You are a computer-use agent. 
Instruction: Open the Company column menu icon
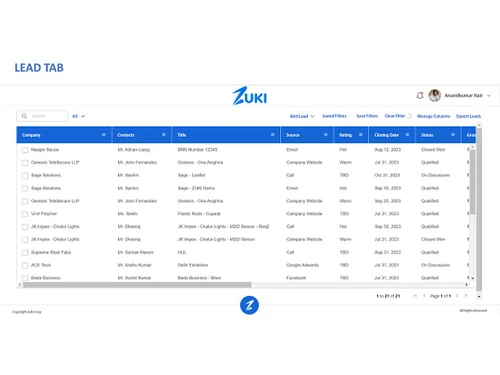104,135
